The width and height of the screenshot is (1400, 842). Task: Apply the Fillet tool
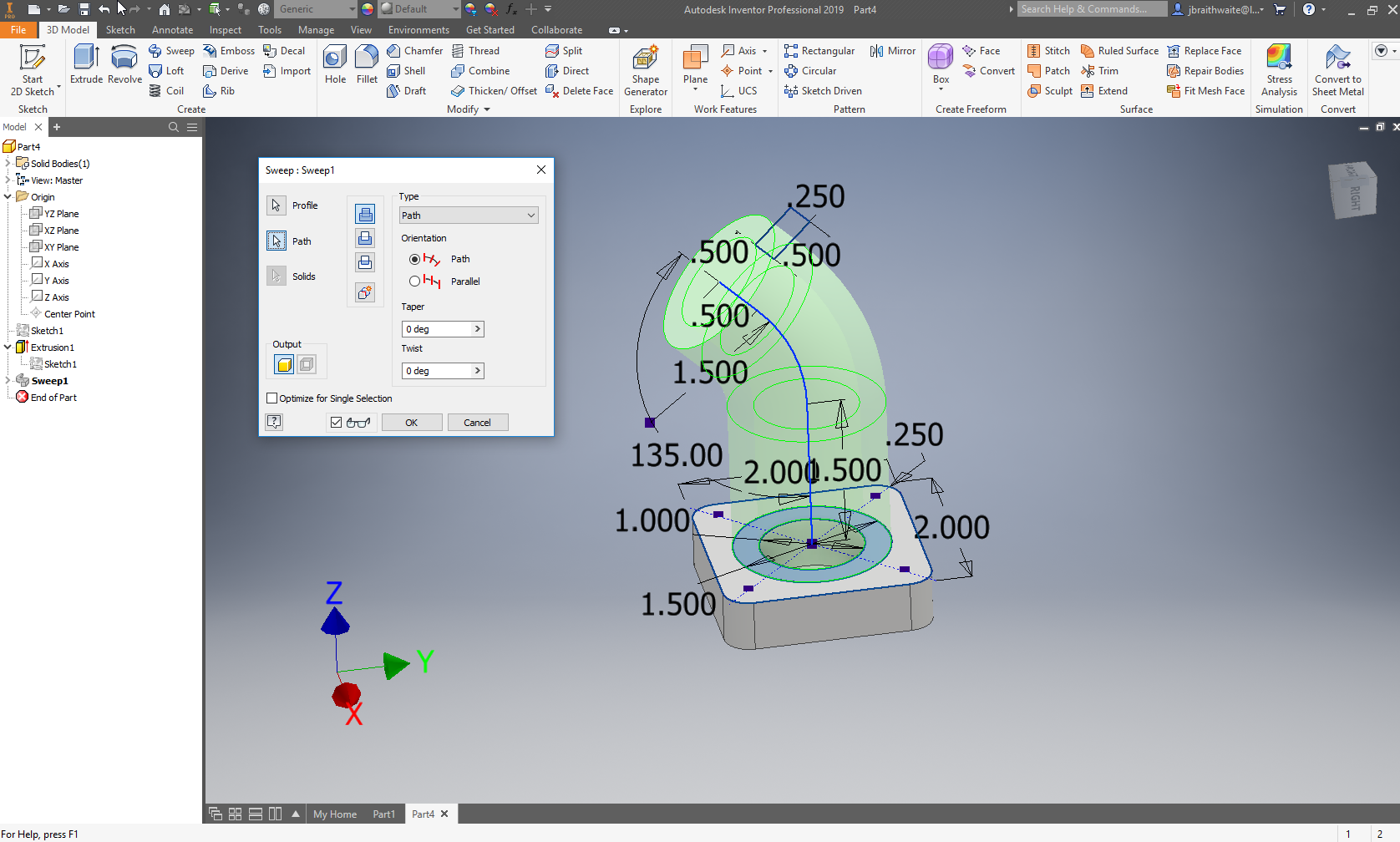[367, 64]
